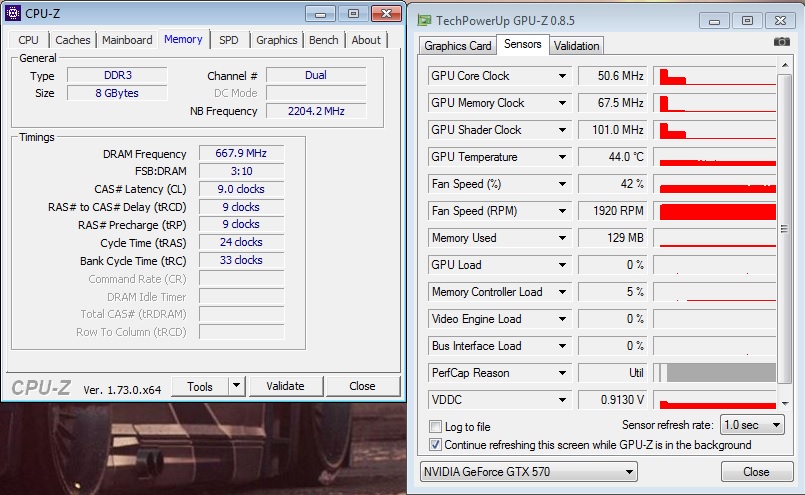The height and width of the screenshot is (495, 805).
Task: Open the GPU Core Clock sensor dropdown
Action: click(563, 76)
